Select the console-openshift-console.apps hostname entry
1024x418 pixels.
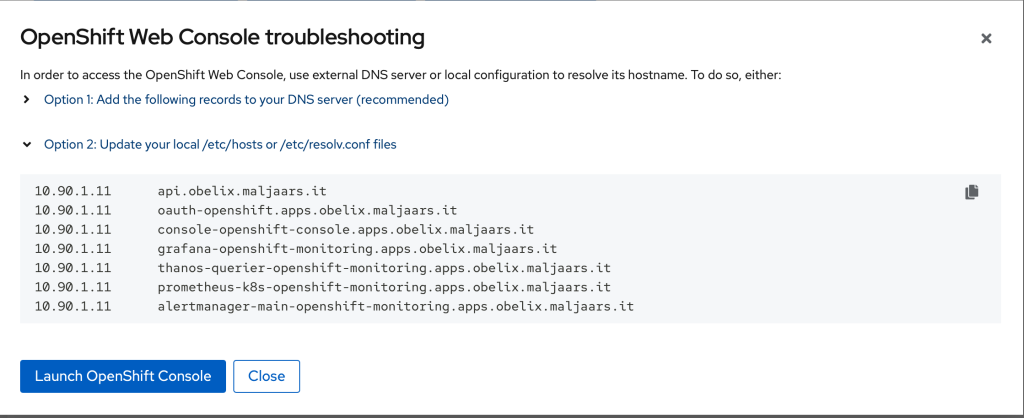point(346,230)
